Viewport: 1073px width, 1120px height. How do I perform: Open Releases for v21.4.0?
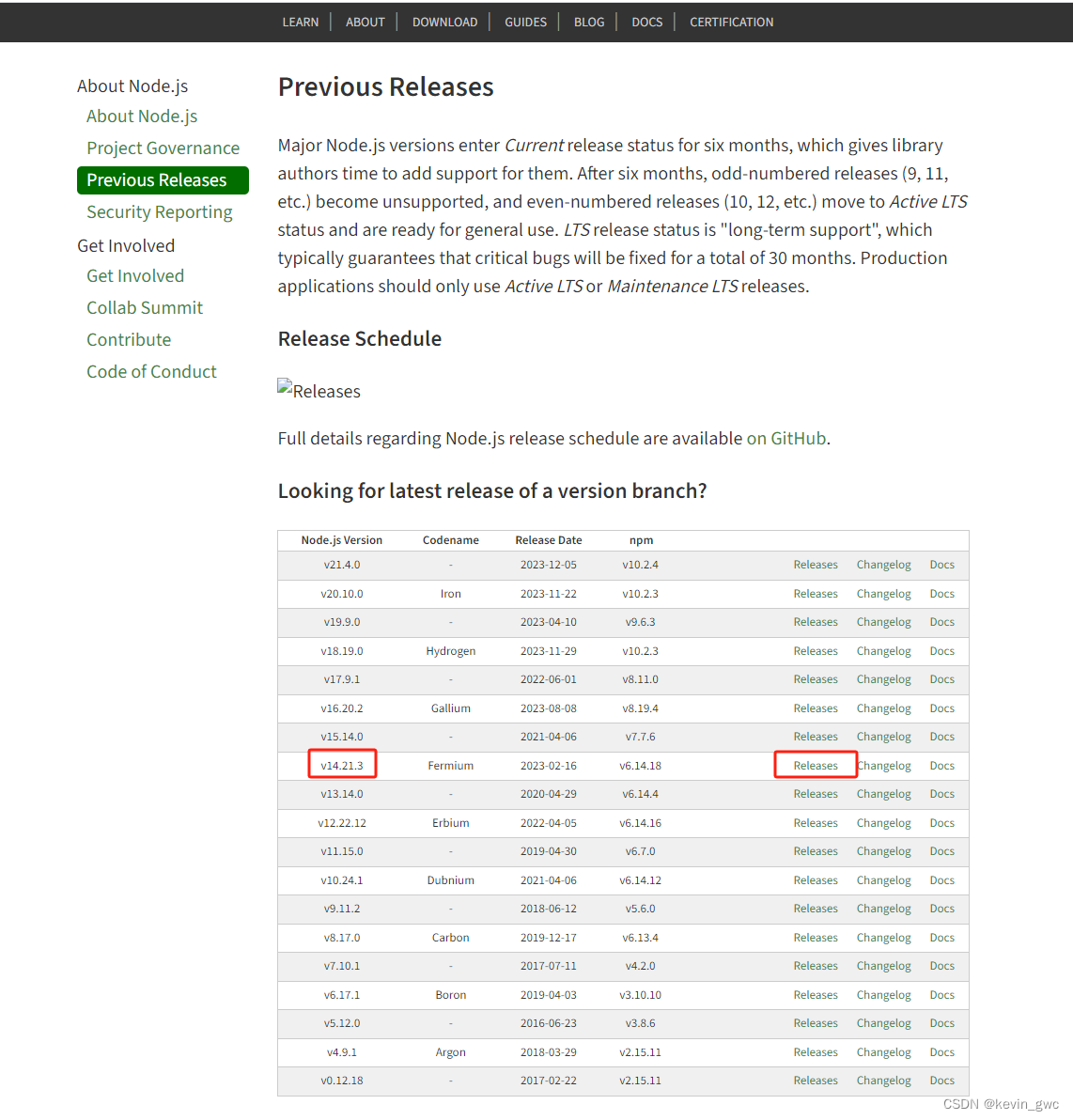[x=816, y=565]
